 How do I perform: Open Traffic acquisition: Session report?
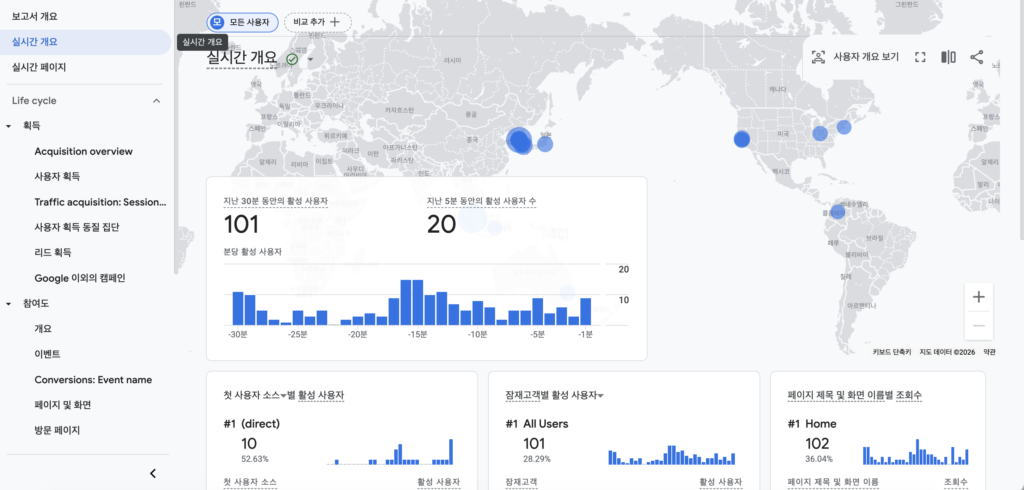[x=101, y=202]
